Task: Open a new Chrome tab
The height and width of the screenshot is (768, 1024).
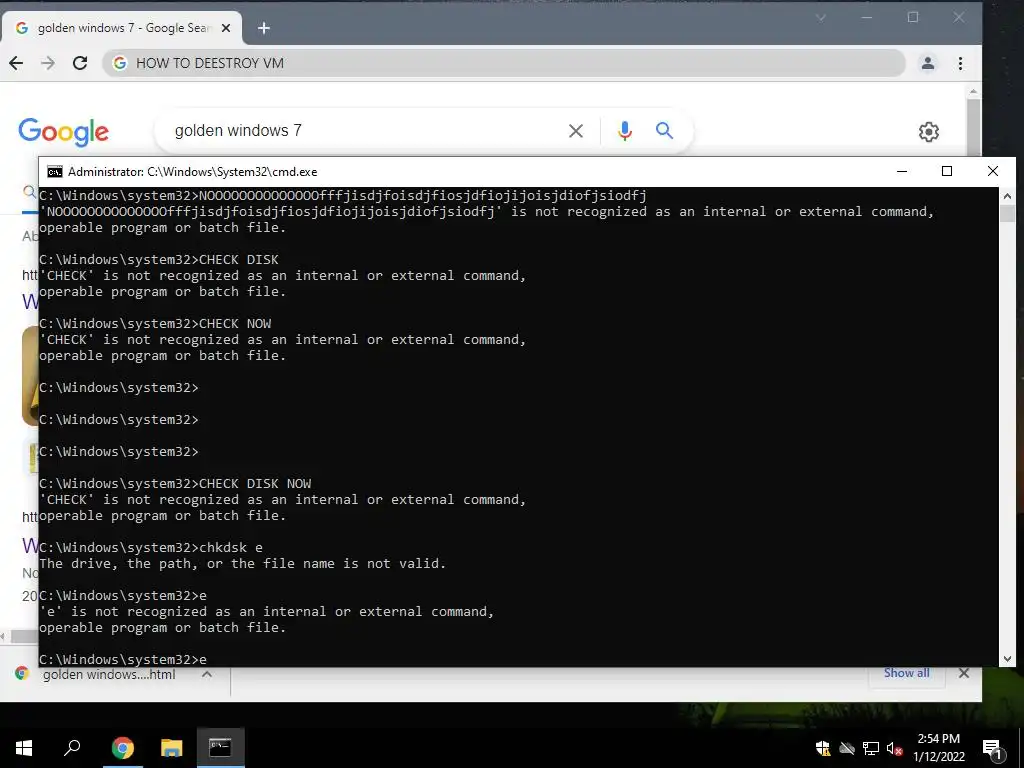Action: 264,28
